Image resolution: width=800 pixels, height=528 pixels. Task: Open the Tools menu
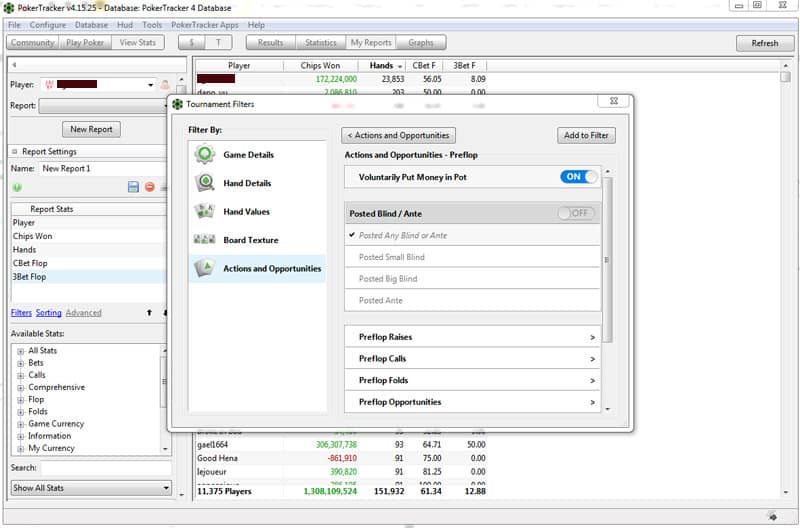point(152,24)
